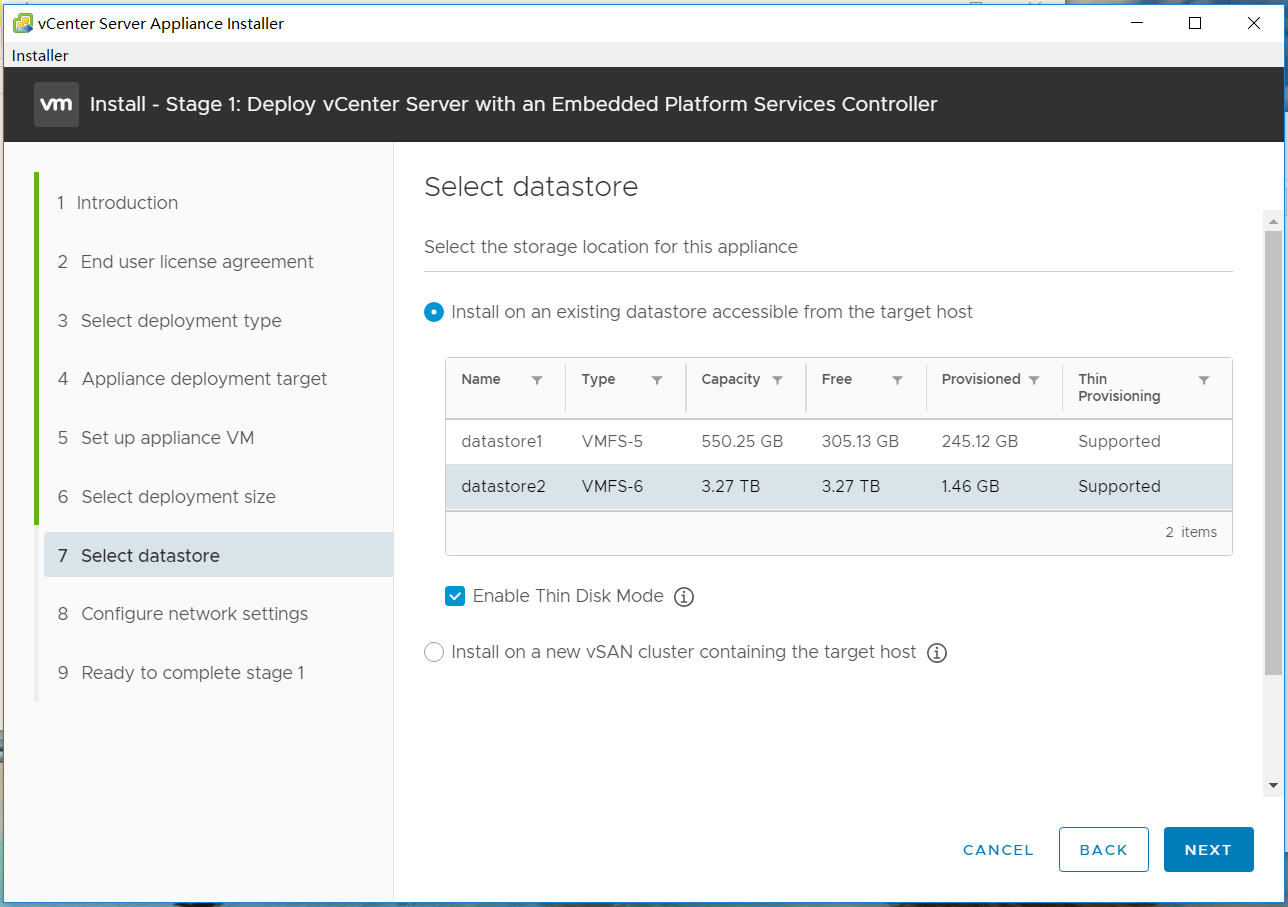Select step 7 Select datastore
The width and height of the screenshot is (1288, 907).
point(218,555)
